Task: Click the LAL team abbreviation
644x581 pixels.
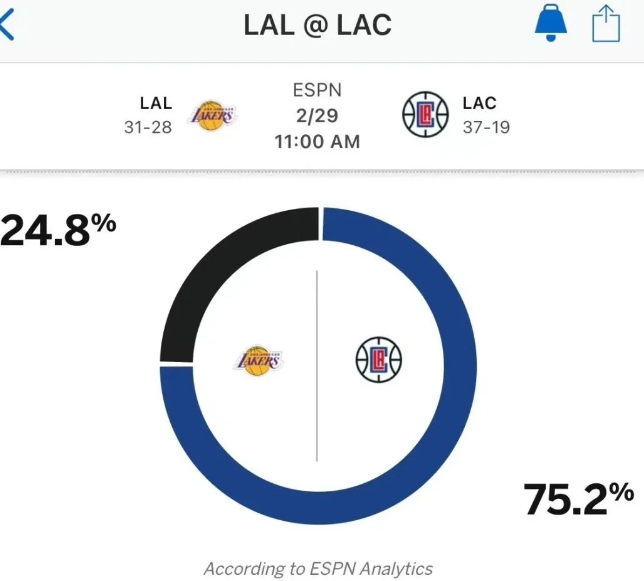Action: pos(155,103)
